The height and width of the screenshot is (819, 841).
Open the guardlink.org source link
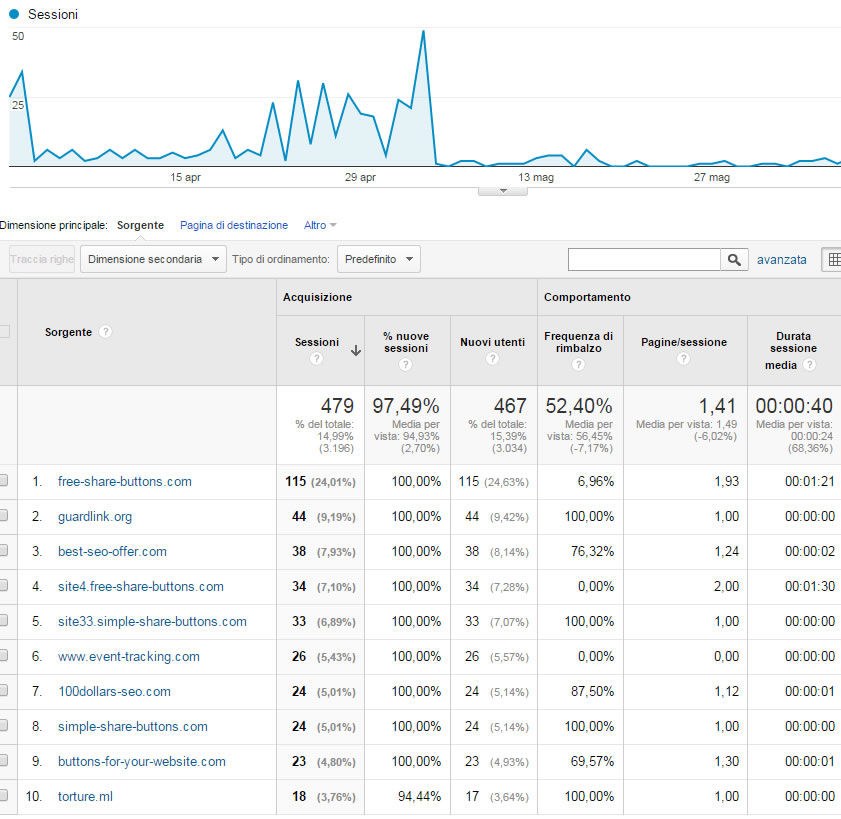[95, 517]
